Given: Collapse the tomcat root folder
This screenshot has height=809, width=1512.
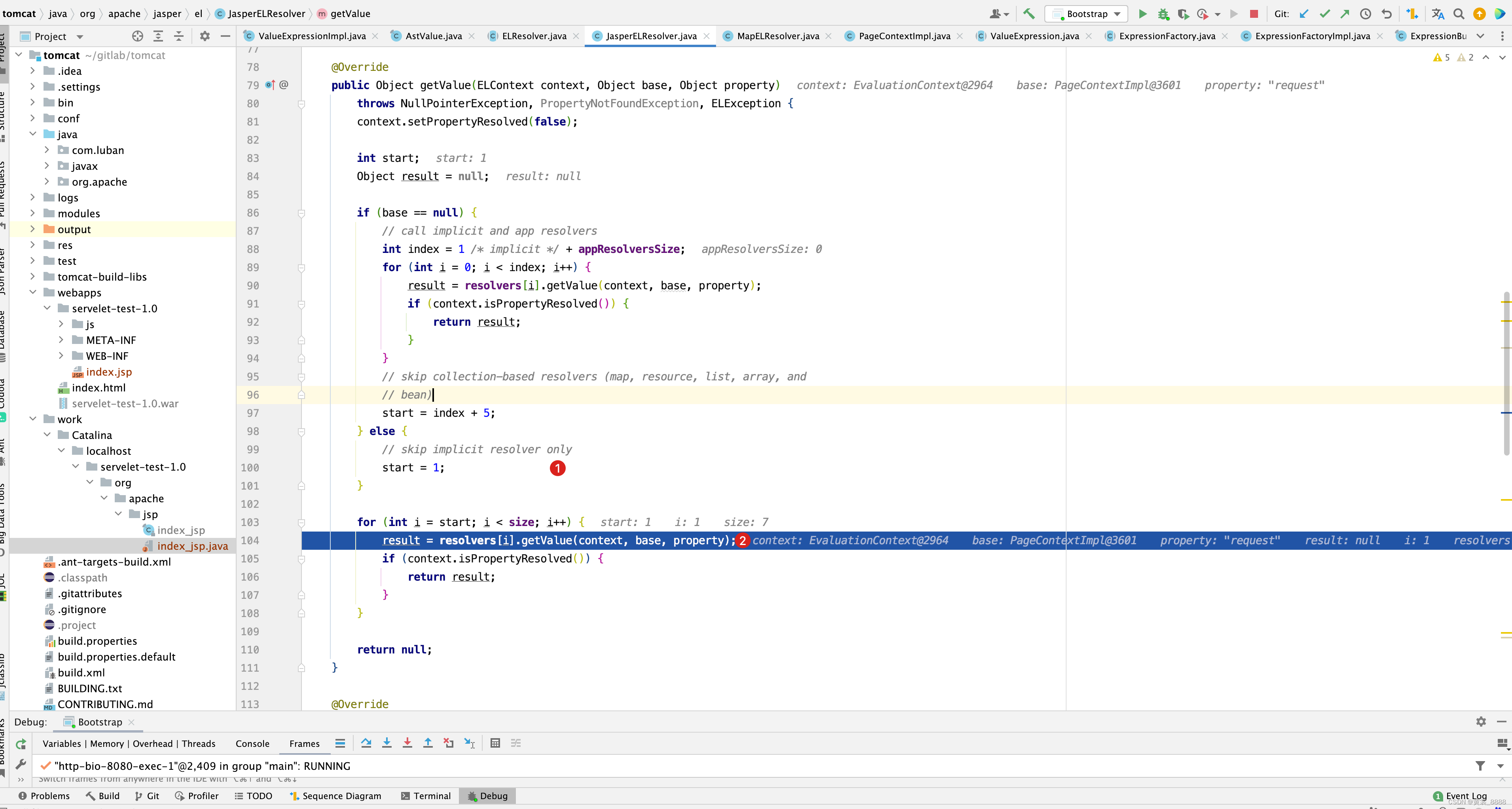Looking at the screenshot, I should click(x=19, y=55).
